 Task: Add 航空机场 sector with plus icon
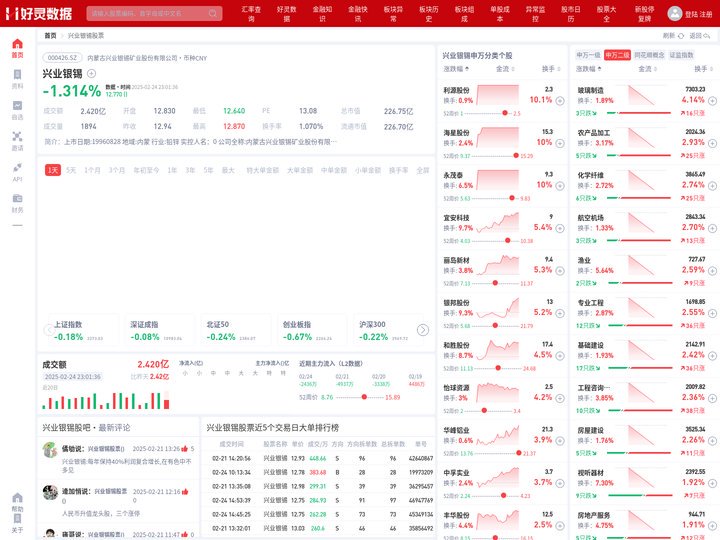[712, 228]
